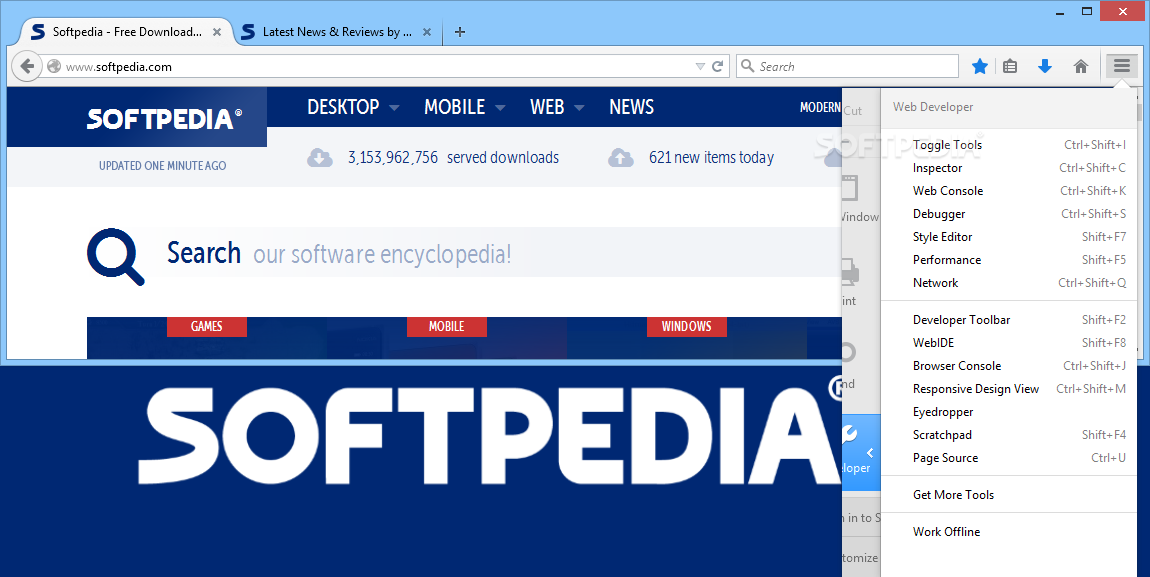Click the WINDOWS category label
The height and width of the screenshot is (577, 1150).
(x=686, y=326)
